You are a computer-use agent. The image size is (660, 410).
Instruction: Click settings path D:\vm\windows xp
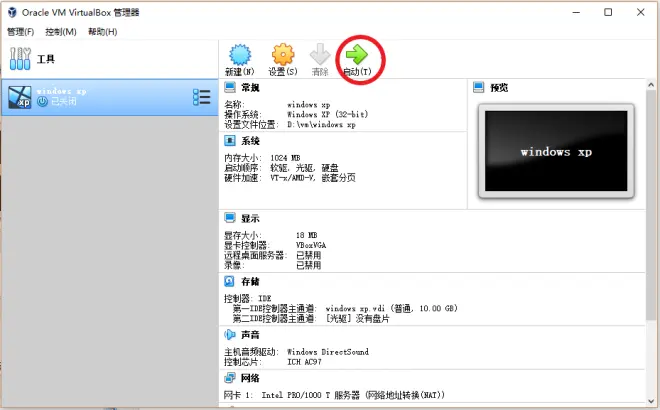point(322,125)
